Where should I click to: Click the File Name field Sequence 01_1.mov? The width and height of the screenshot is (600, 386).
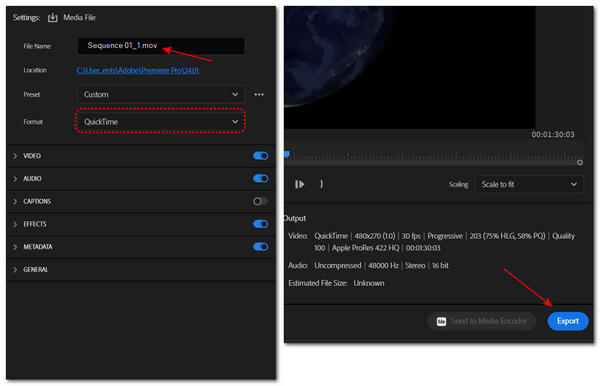pos(161,46)
